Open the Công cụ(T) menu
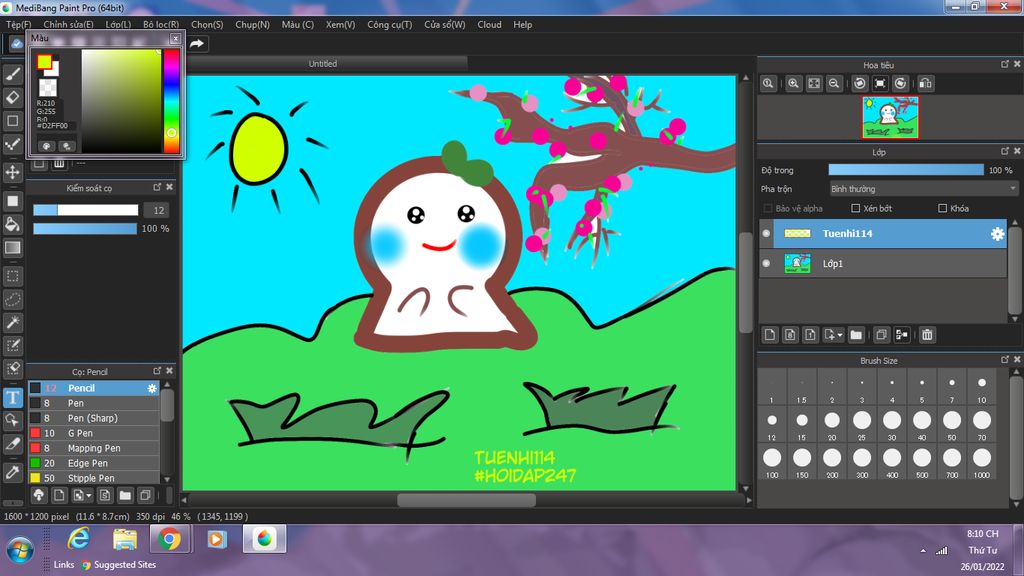 pyautogui.click(x=389, y=25)
